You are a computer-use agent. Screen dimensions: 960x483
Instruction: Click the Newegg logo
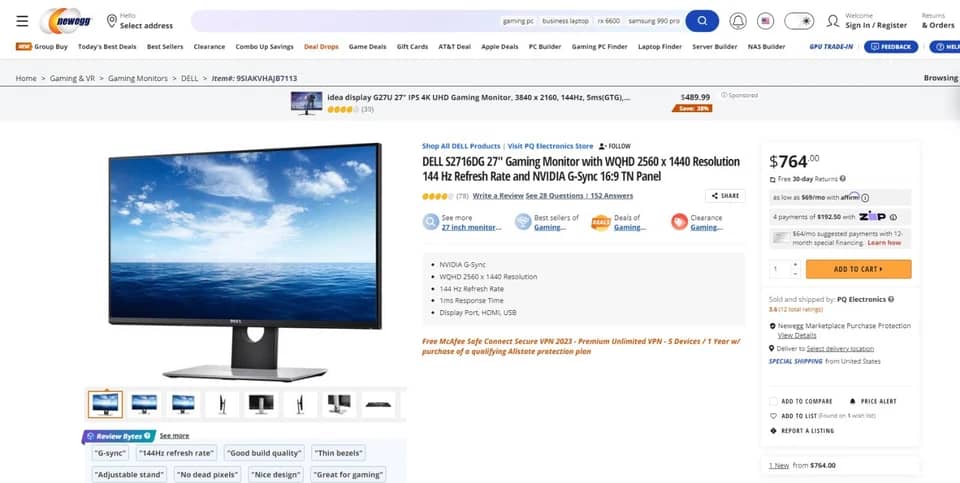(x=67, y=21)
